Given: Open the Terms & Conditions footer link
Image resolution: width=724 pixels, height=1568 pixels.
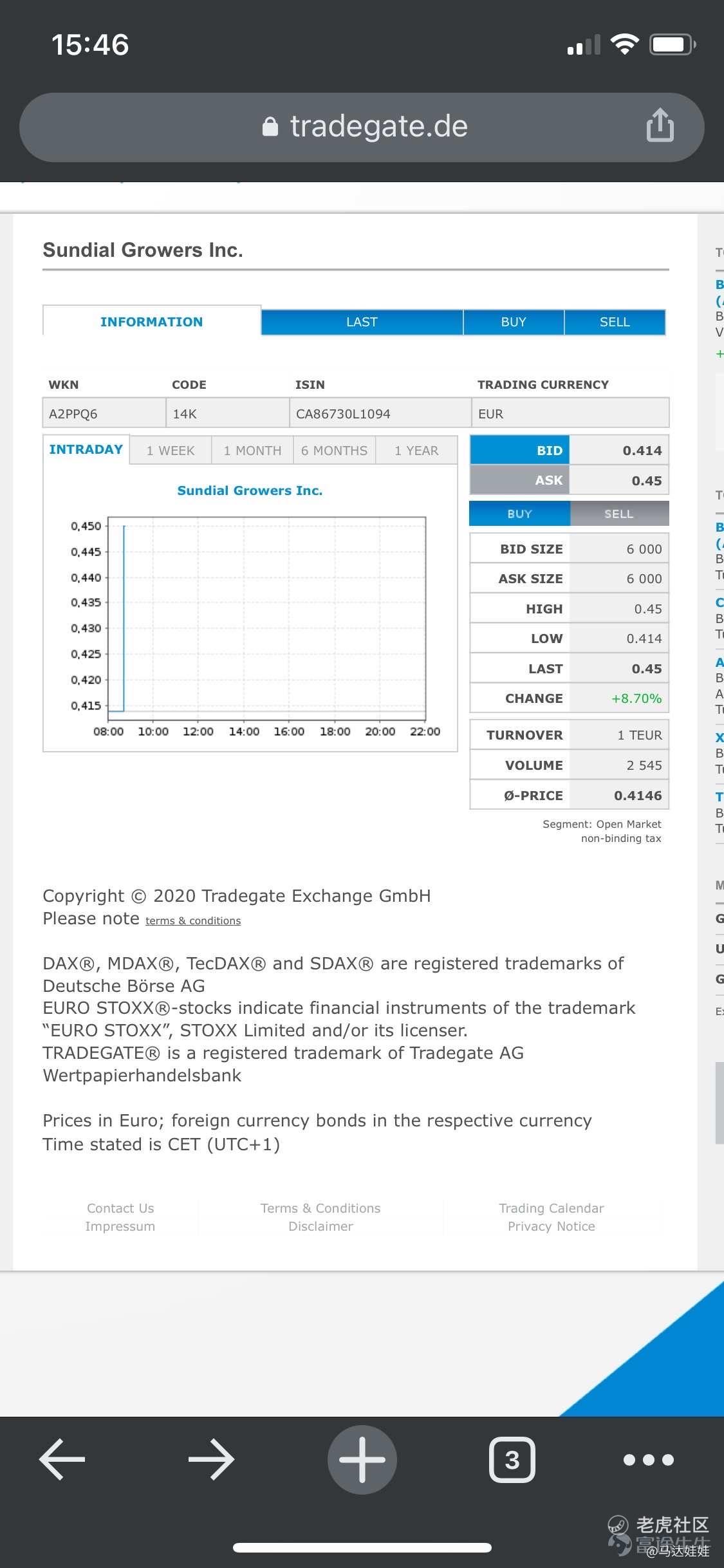Looking at the screenshot, I should [x=320, y=1208].
